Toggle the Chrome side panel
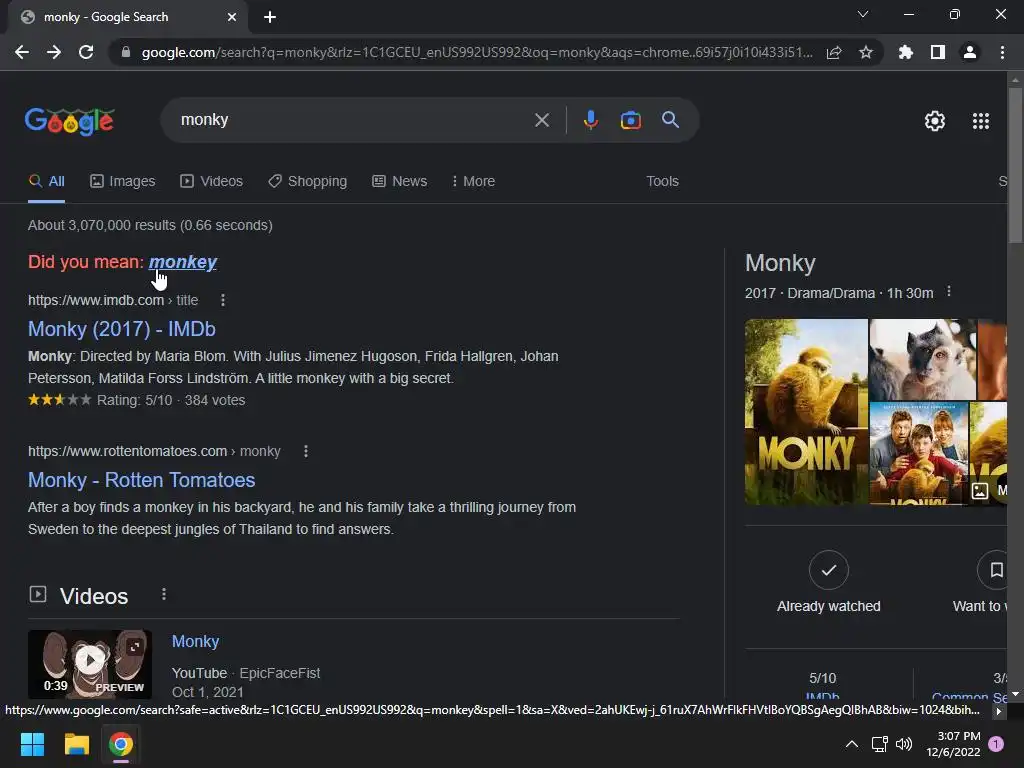This screenshot has height=768, width=1024. coord(938,52)
